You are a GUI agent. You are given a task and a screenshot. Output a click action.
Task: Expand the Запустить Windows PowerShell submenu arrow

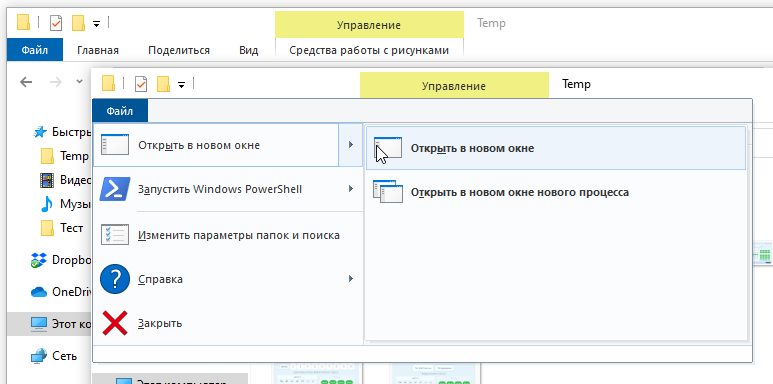point(351,189)
